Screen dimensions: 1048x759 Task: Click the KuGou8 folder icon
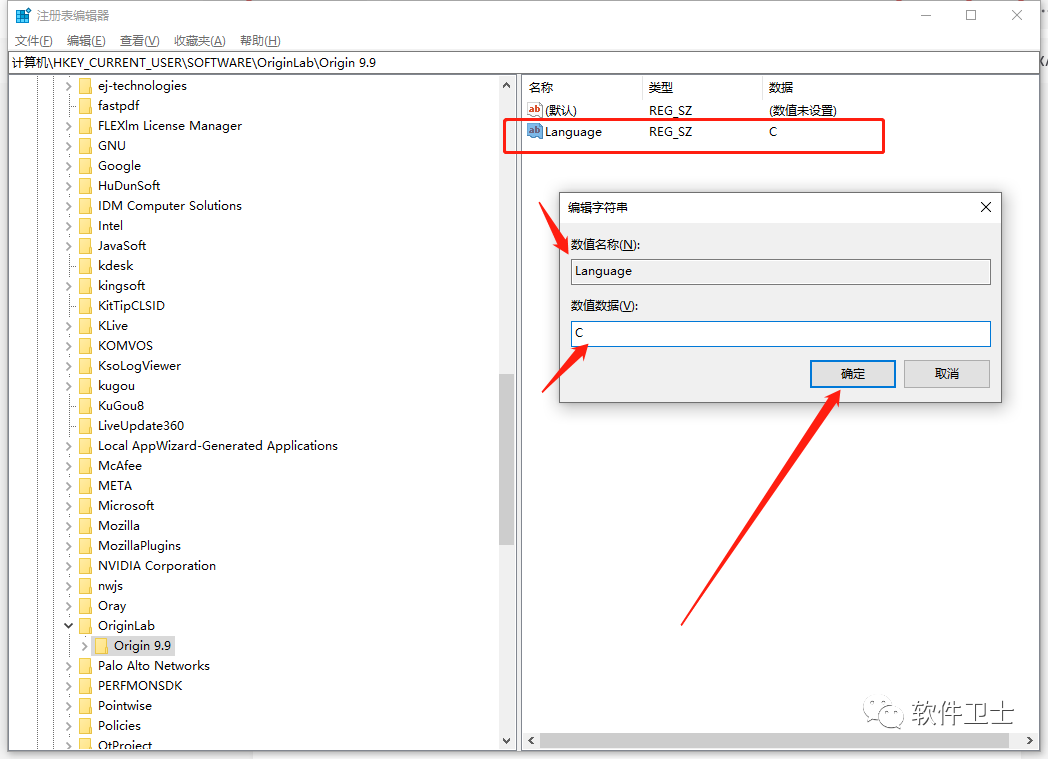tap(86, 406)
